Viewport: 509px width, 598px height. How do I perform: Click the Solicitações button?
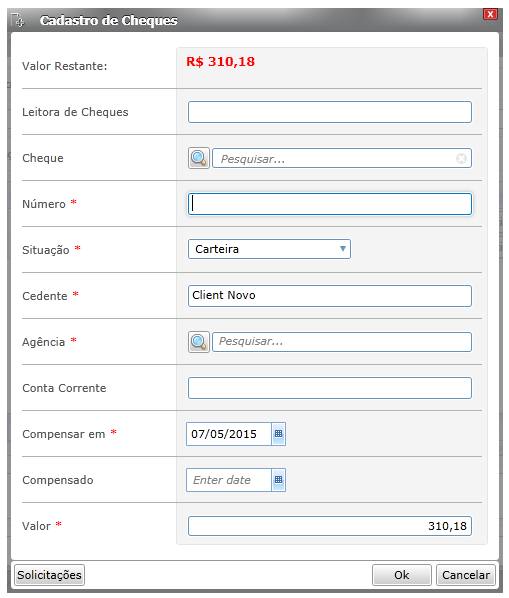click(x=50, y=575)
